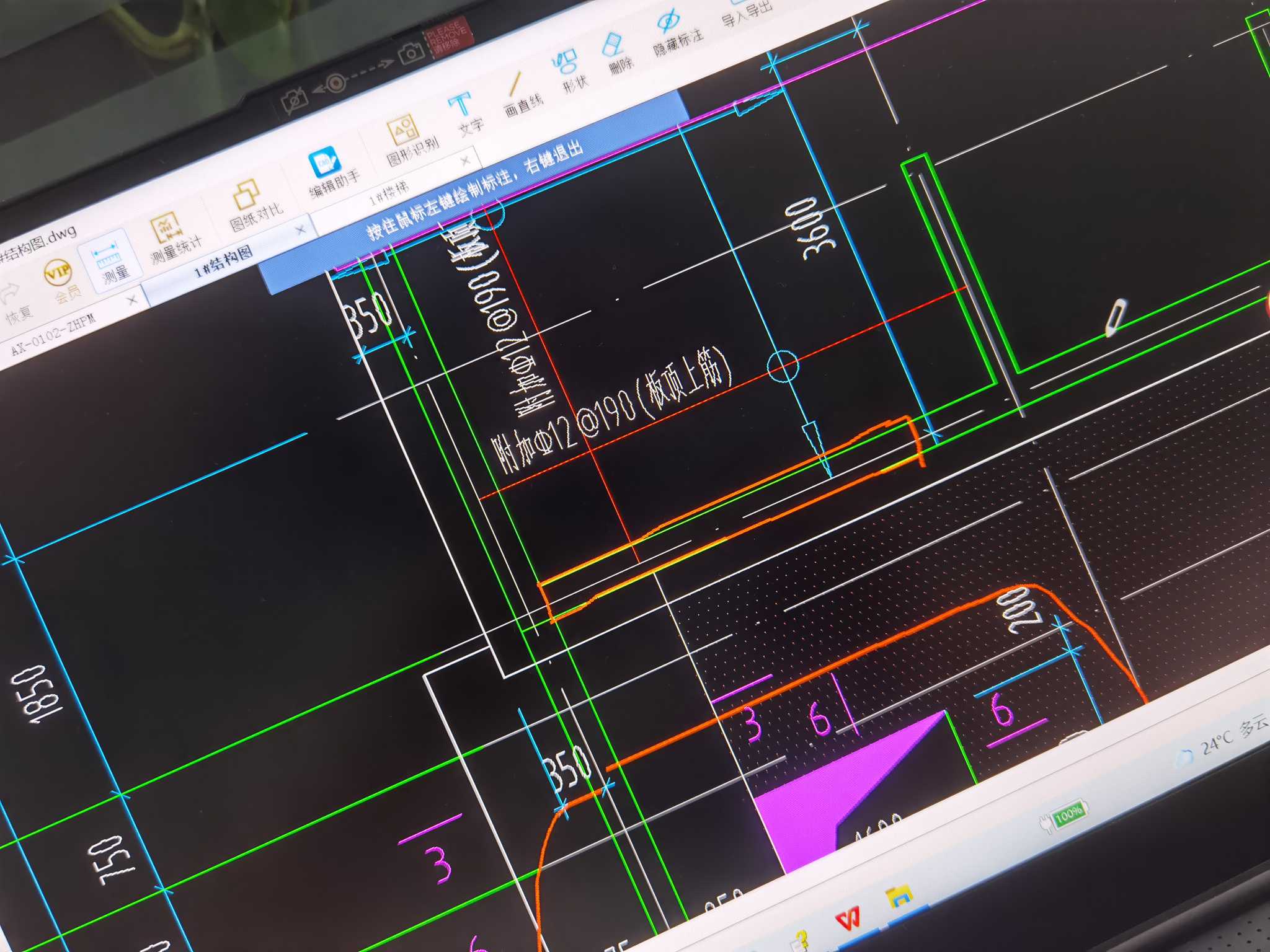Open the 测量统计 measurement statistics tool

(172, 238)
